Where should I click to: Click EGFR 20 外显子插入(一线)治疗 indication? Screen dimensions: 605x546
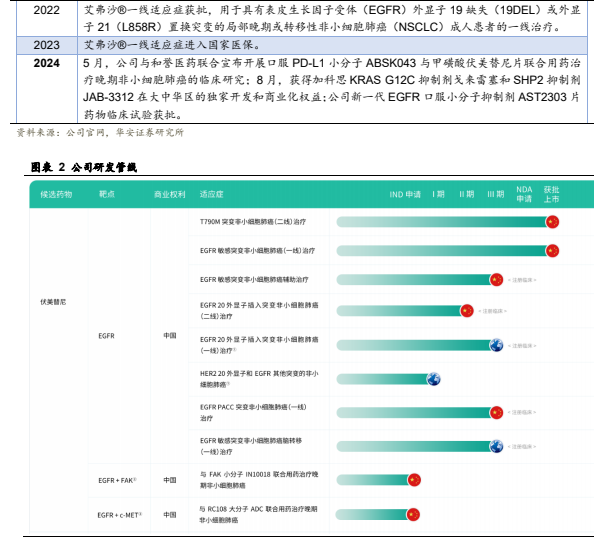(259, 345)
